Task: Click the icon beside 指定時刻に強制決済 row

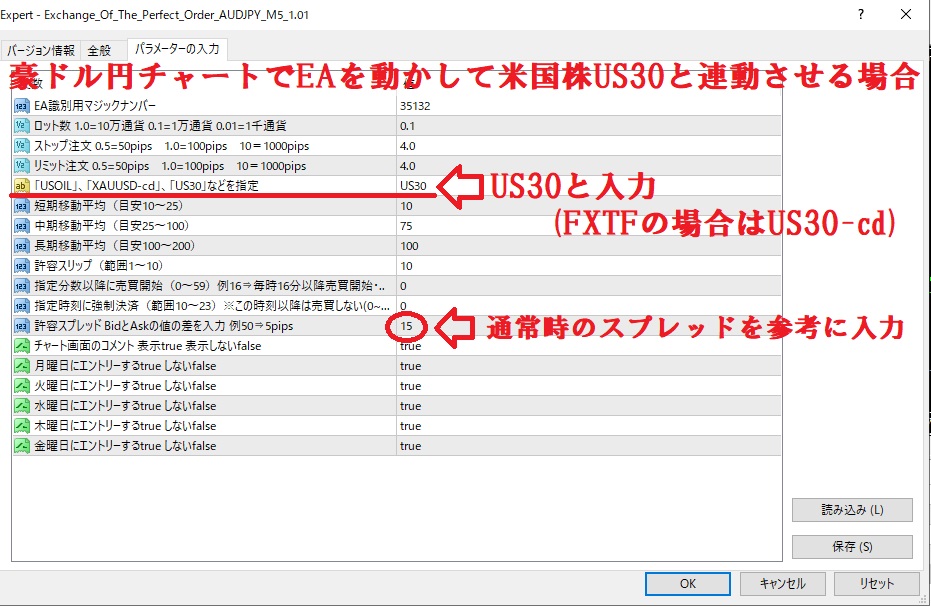Action: tap(21, 306)
